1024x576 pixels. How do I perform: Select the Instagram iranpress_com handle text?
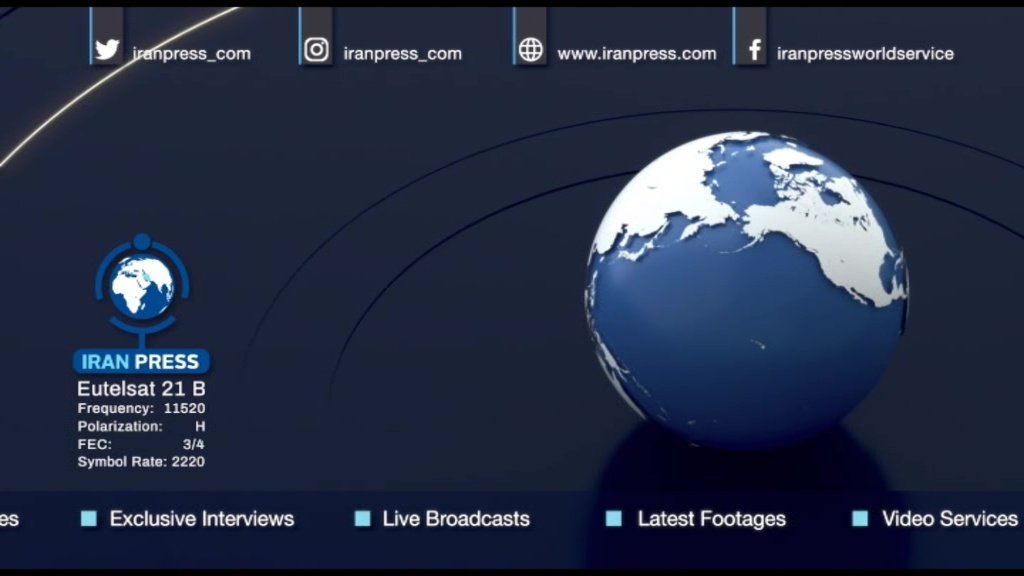(402, 54)
